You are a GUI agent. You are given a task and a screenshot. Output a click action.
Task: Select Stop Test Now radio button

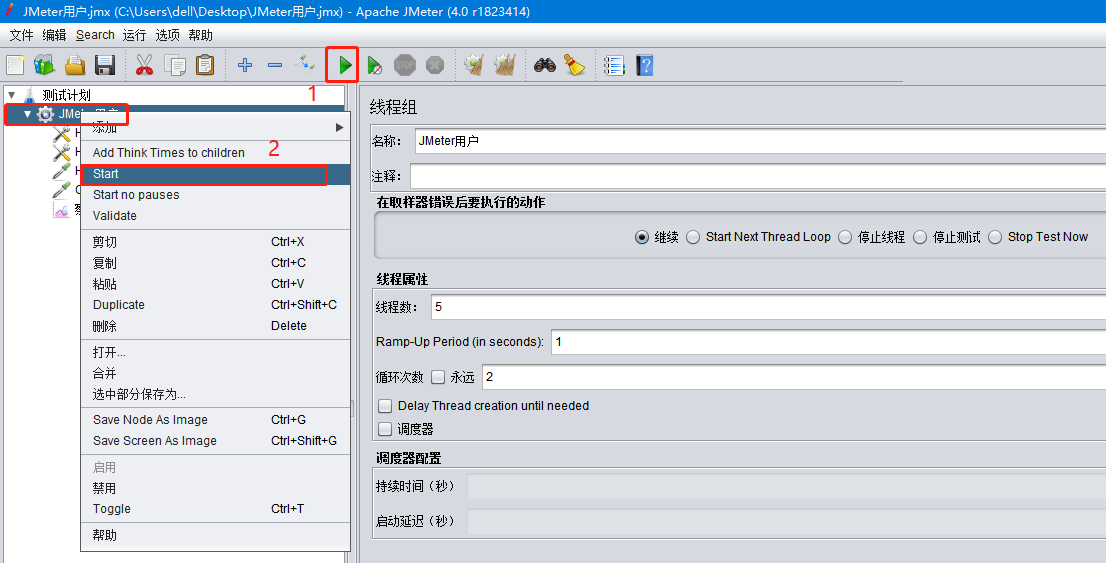pos(995,237)
